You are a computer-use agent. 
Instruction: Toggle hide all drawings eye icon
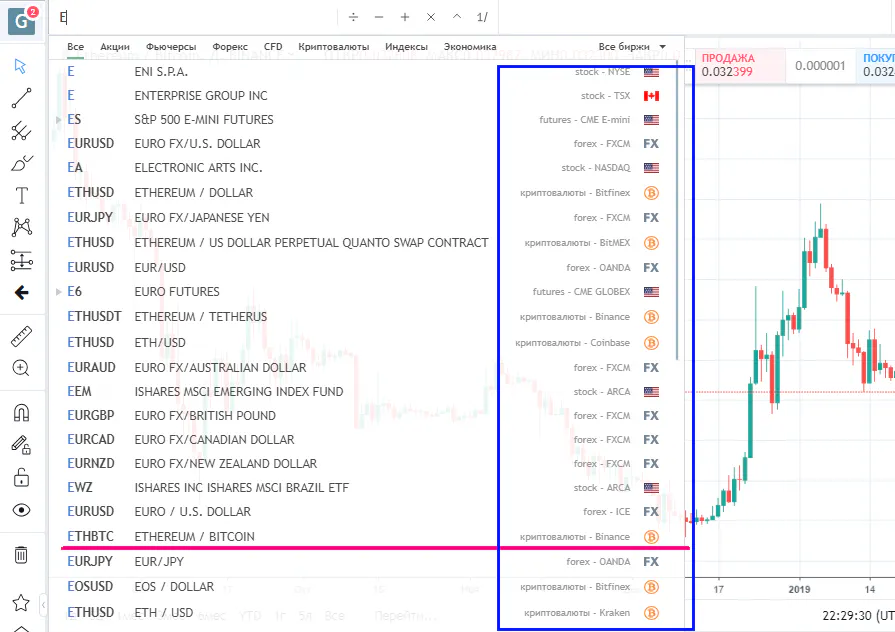[x=22, y=510]
